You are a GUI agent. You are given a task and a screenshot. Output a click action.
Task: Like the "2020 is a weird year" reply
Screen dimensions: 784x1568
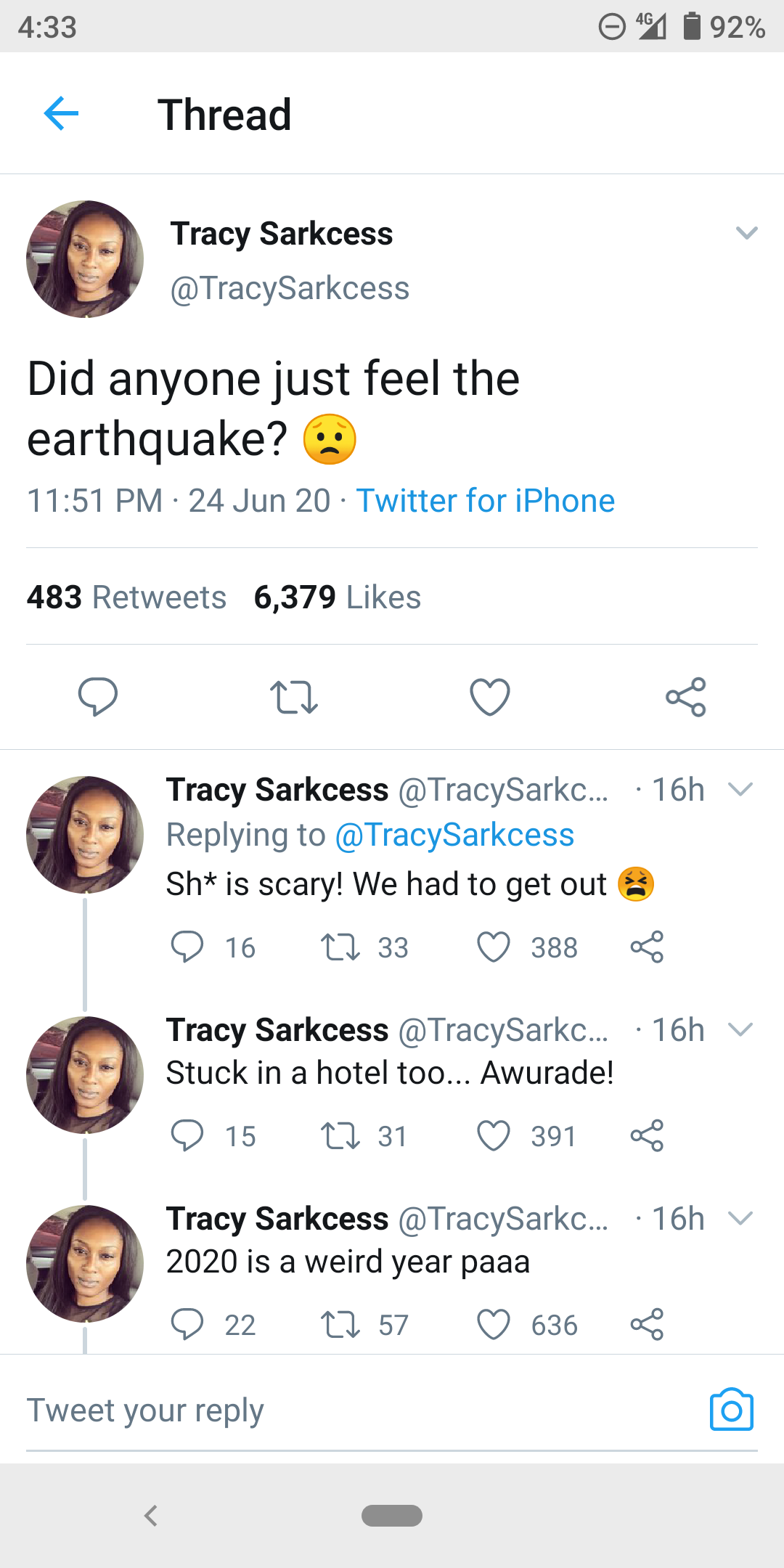(x=494, y=1325)
